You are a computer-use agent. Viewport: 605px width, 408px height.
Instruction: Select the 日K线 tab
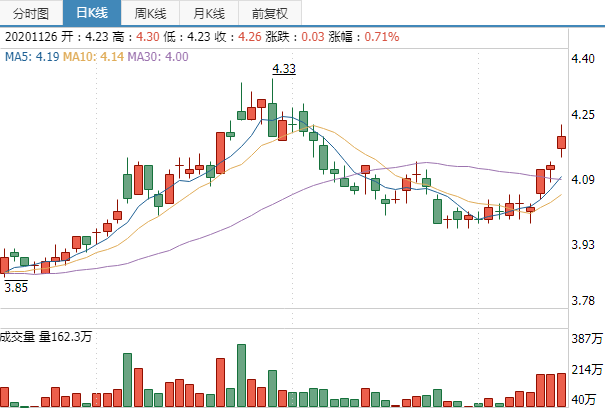[92, 13]
